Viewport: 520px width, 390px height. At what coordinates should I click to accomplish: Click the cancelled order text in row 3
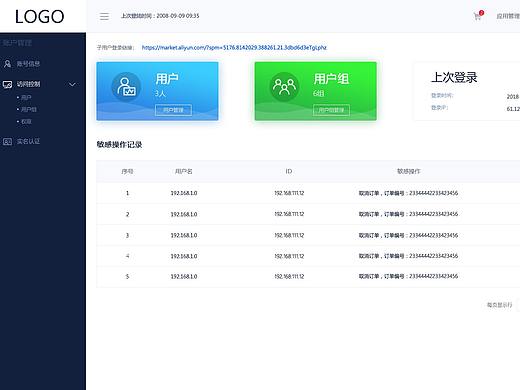tap(408, 235)
